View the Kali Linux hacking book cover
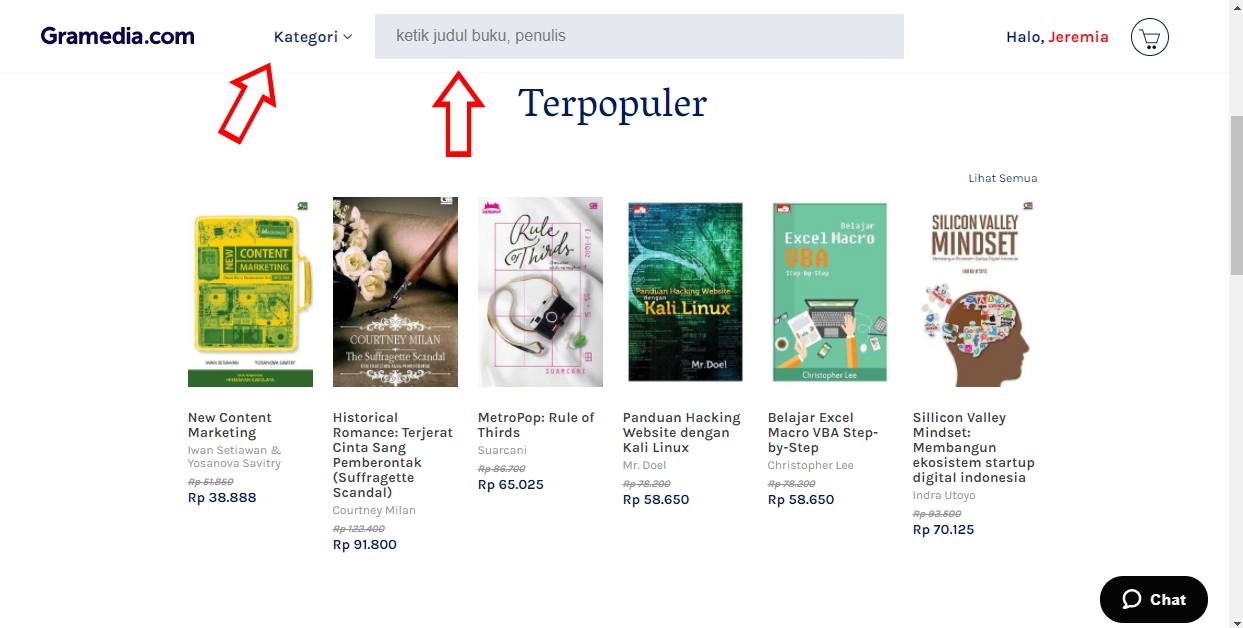This screenshot has width=1243, height=628. point(685,292)
